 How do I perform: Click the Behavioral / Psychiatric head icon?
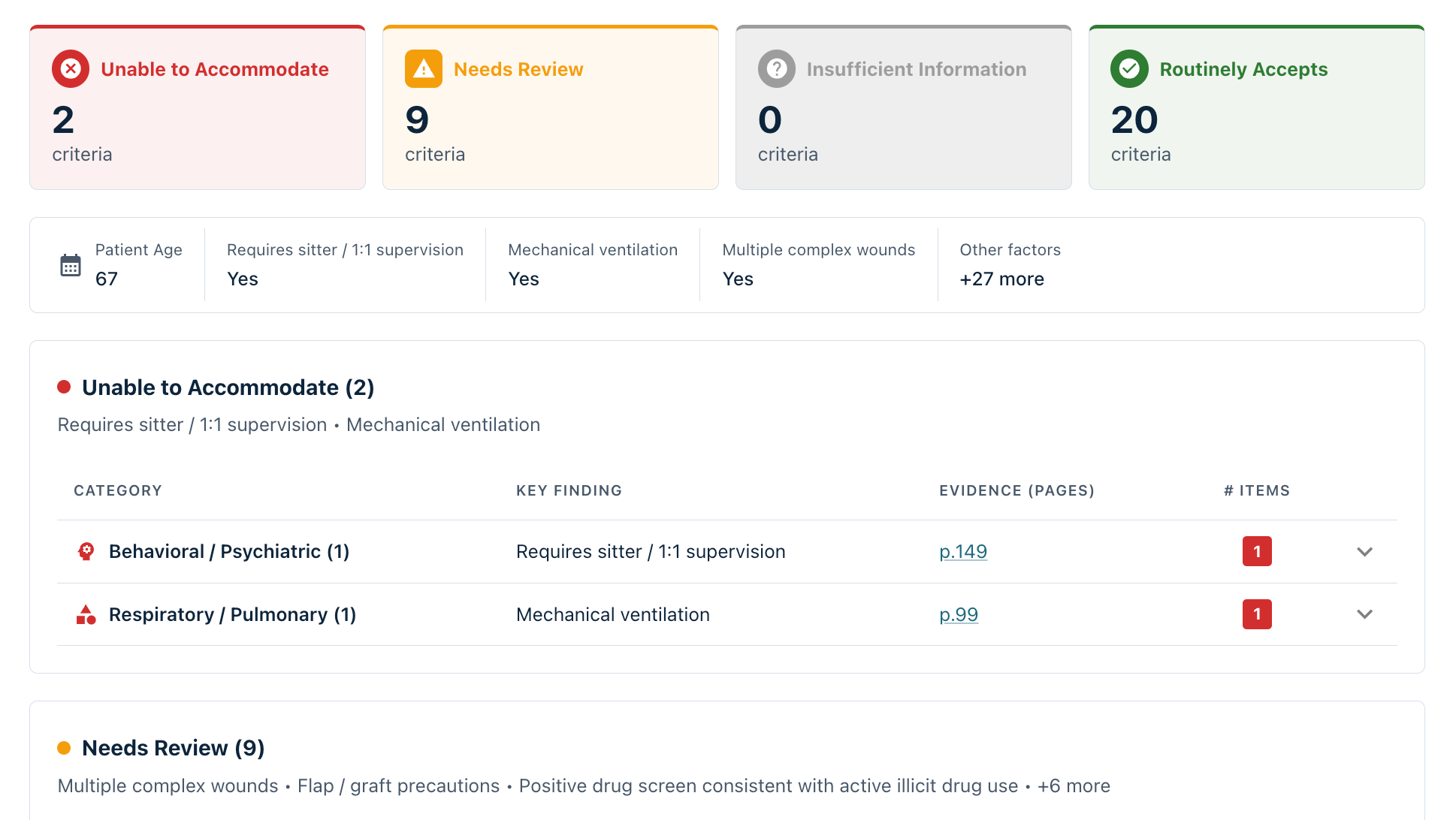click(86, 552)
